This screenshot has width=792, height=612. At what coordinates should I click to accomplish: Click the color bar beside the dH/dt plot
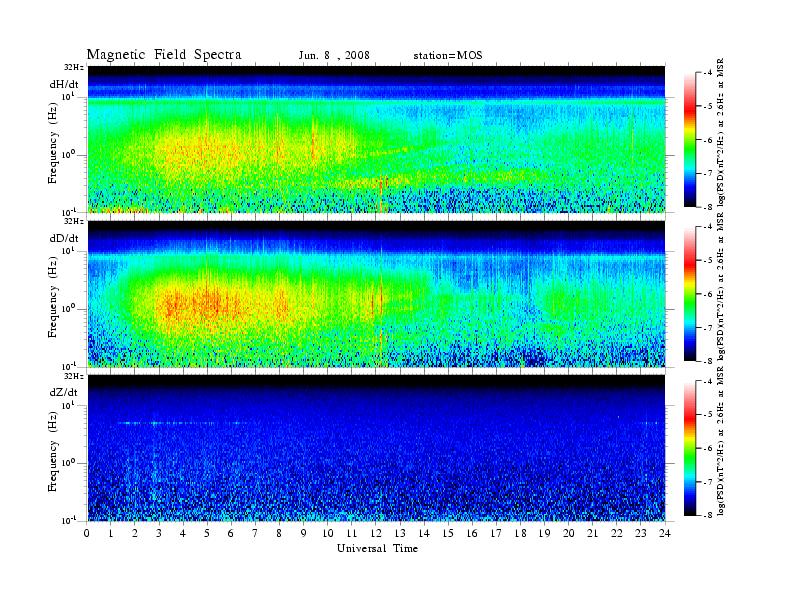click(689, 140)
